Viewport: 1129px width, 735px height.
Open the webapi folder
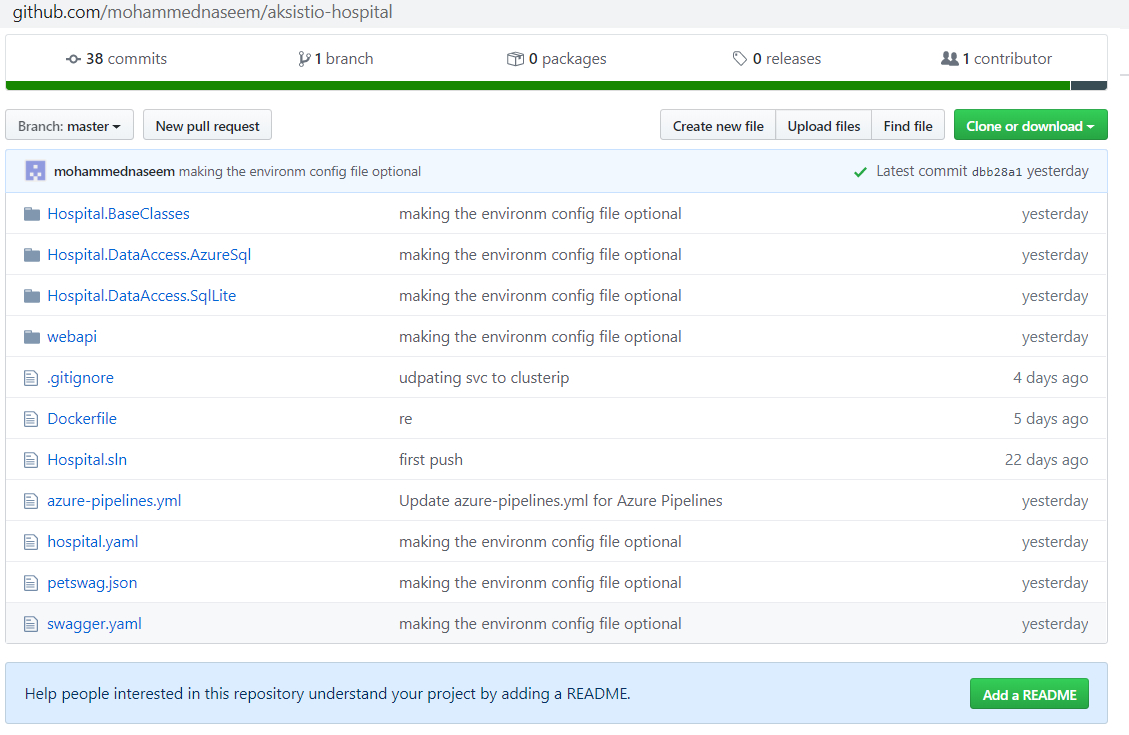(72, 337)
